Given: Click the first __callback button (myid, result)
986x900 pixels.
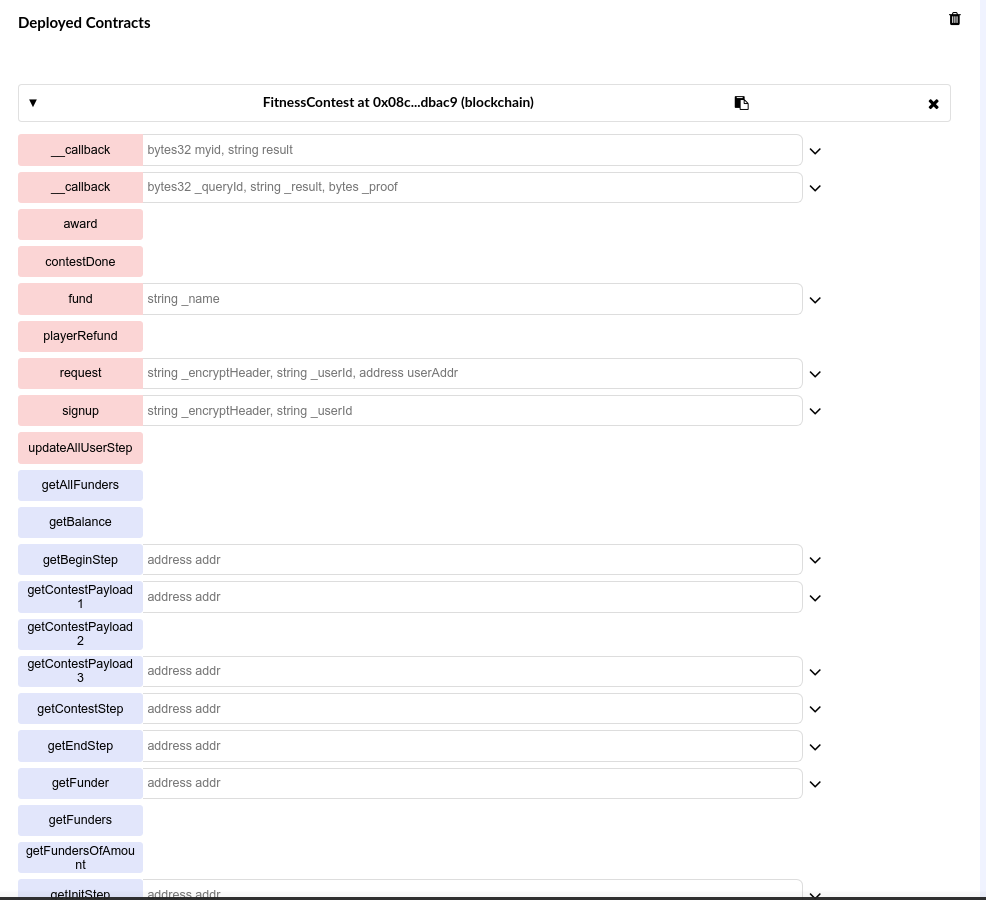Looking at the screenshot, I should pos(80,150).
